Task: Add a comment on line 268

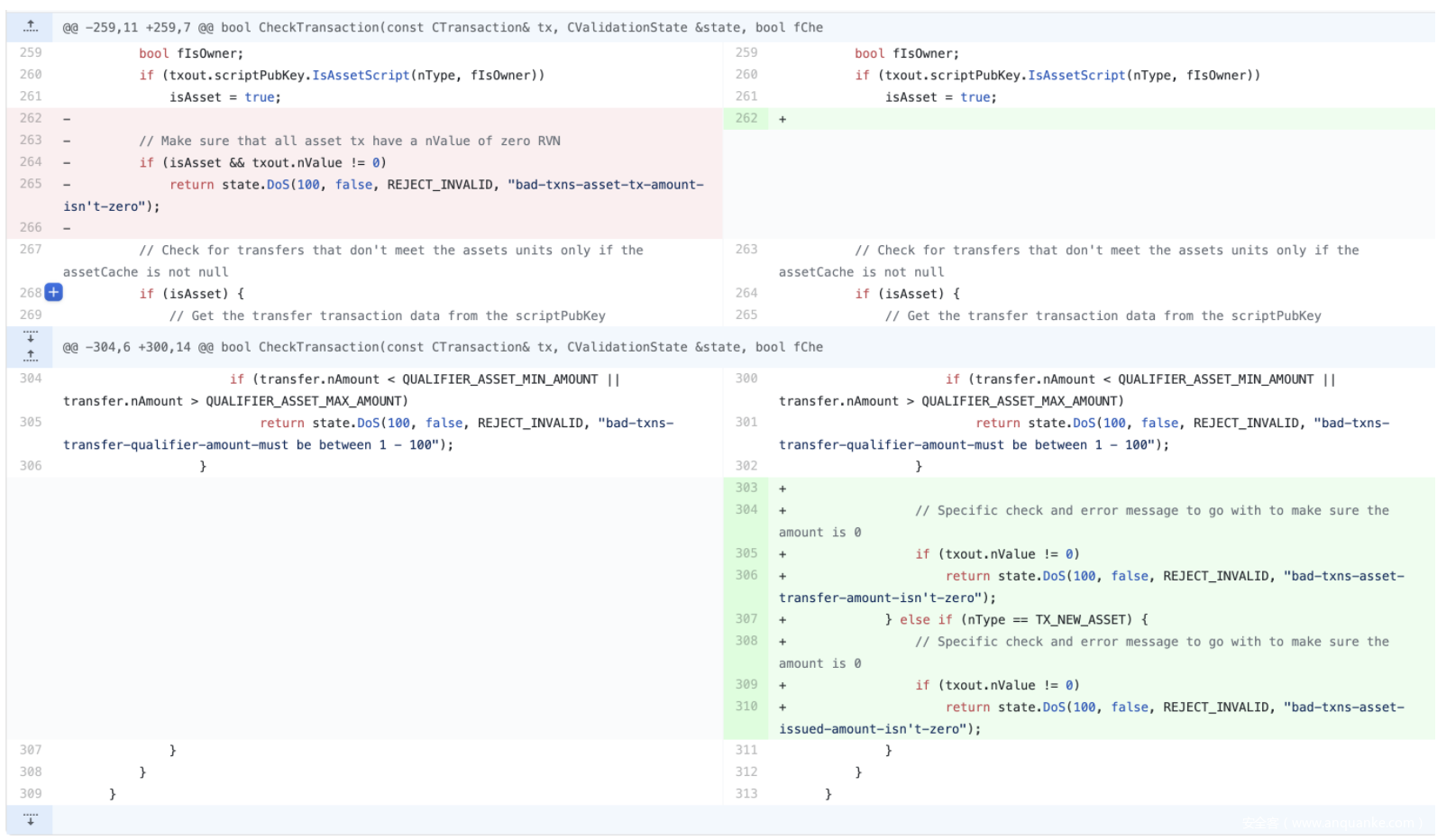Action: click(54, 292)
